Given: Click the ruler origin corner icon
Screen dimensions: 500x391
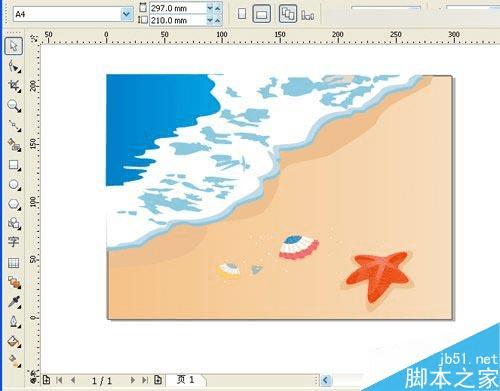Looking at the screenshot, I should tap(34, 38).
